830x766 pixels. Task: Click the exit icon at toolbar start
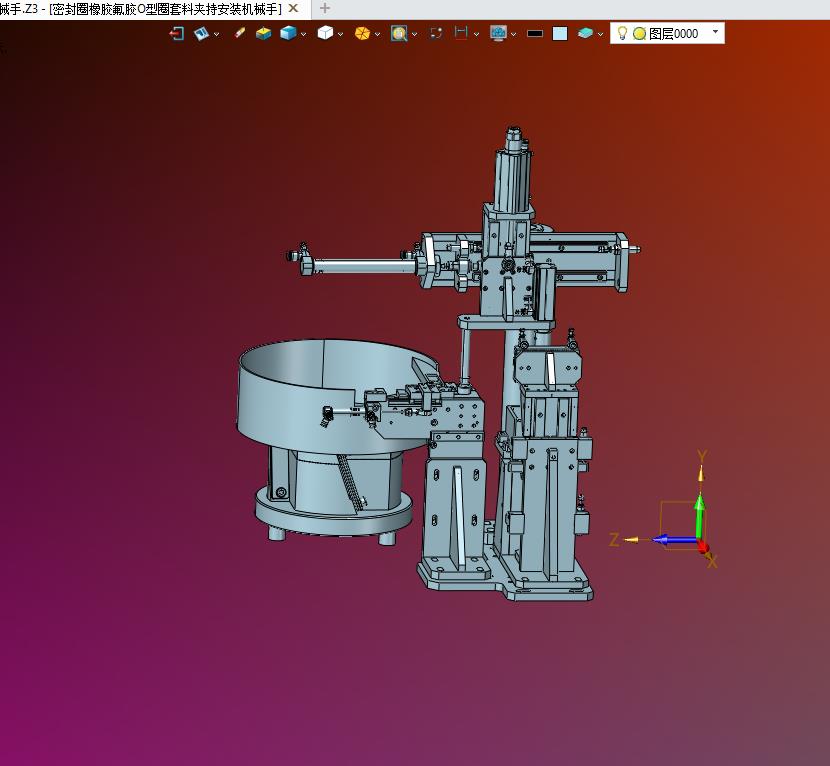tap(177, 33)
